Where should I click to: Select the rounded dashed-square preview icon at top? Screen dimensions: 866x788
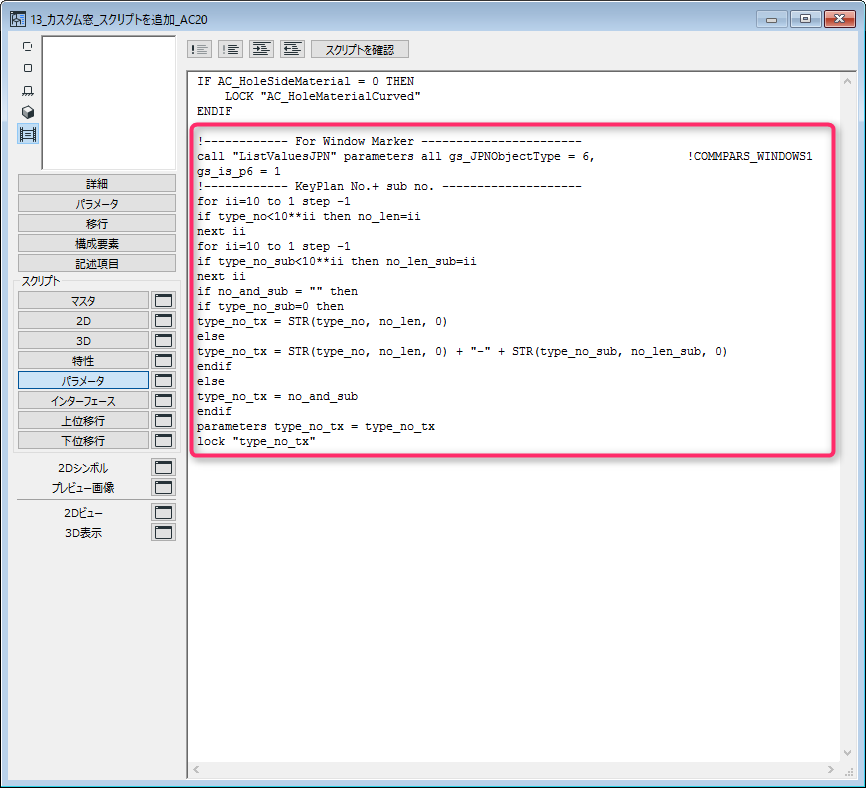coord(28,46)
